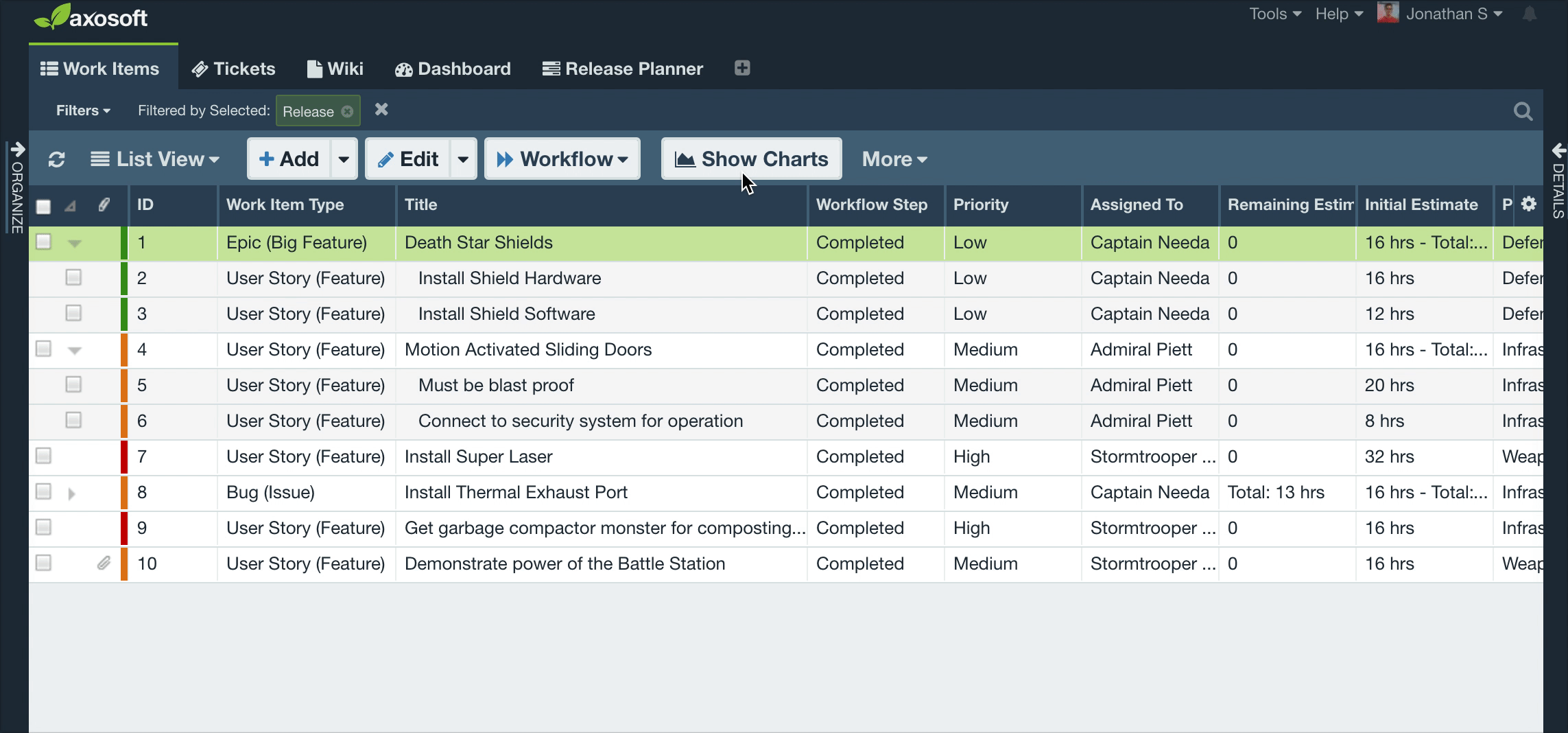Check the Death Star Shields row
Image resolution: width=1568 pixels, height=733 pixels.
pos(43,242)
